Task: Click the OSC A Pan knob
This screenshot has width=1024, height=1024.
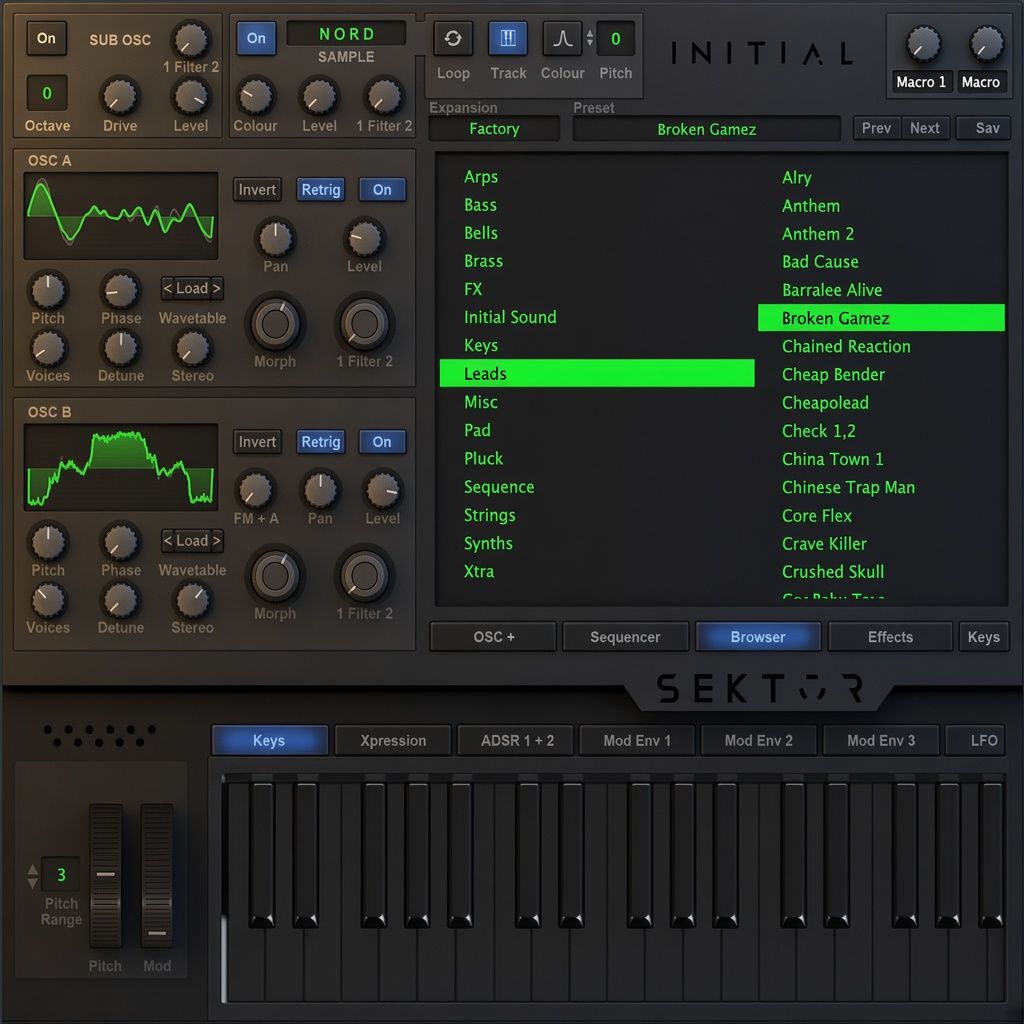Action: [276, 238]
